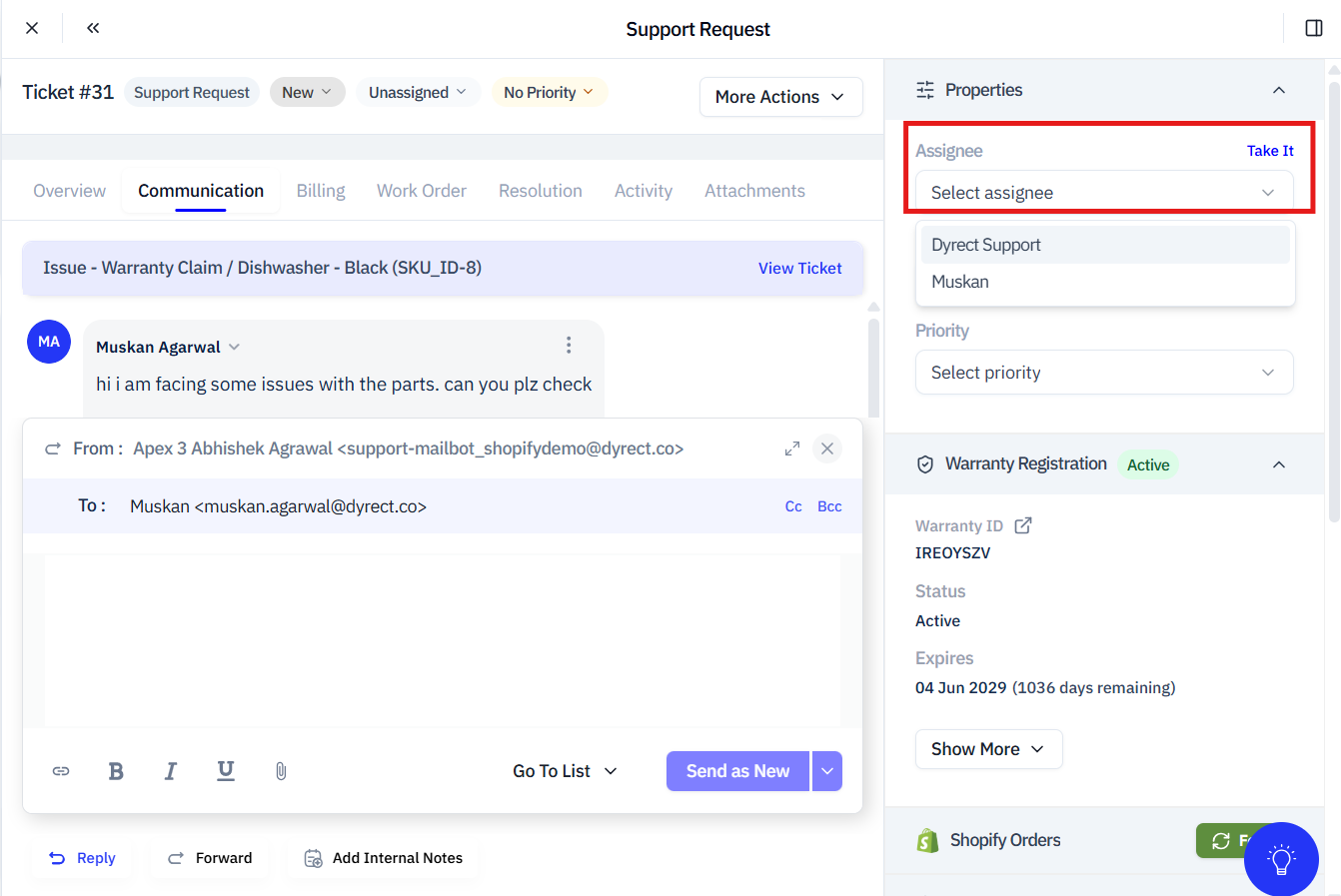Add Bcc recipients
The width and height of the screenshot is (1341, 896).
(829, 506)
